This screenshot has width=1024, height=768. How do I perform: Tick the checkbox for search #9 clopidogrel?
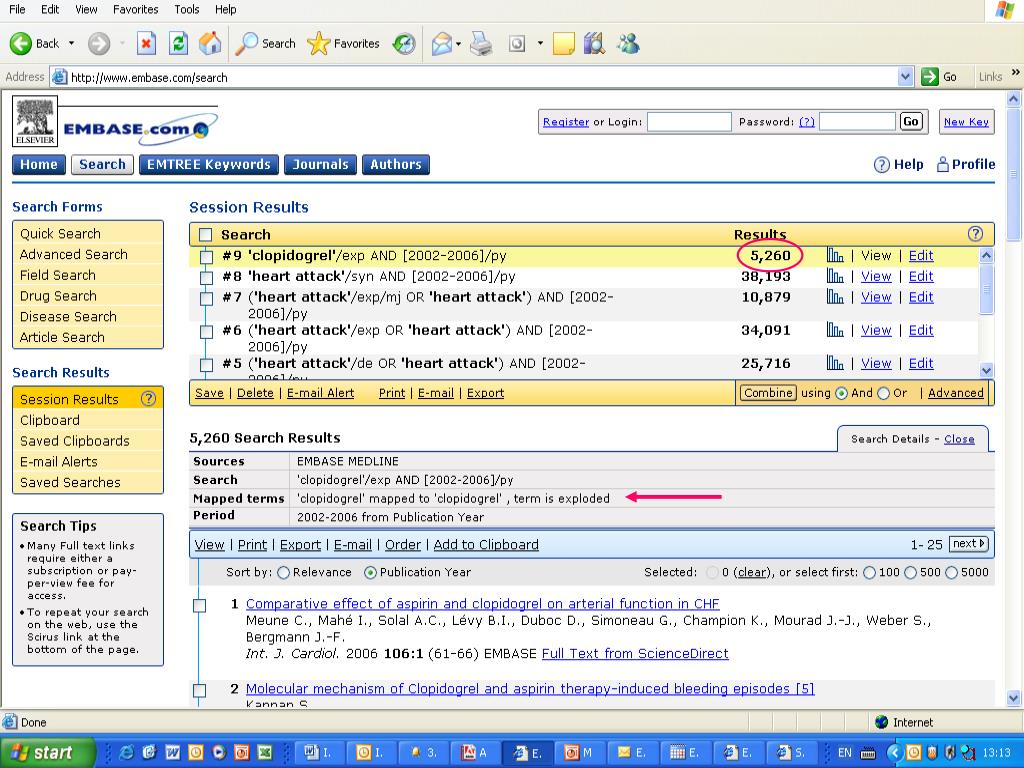point(206,257)
